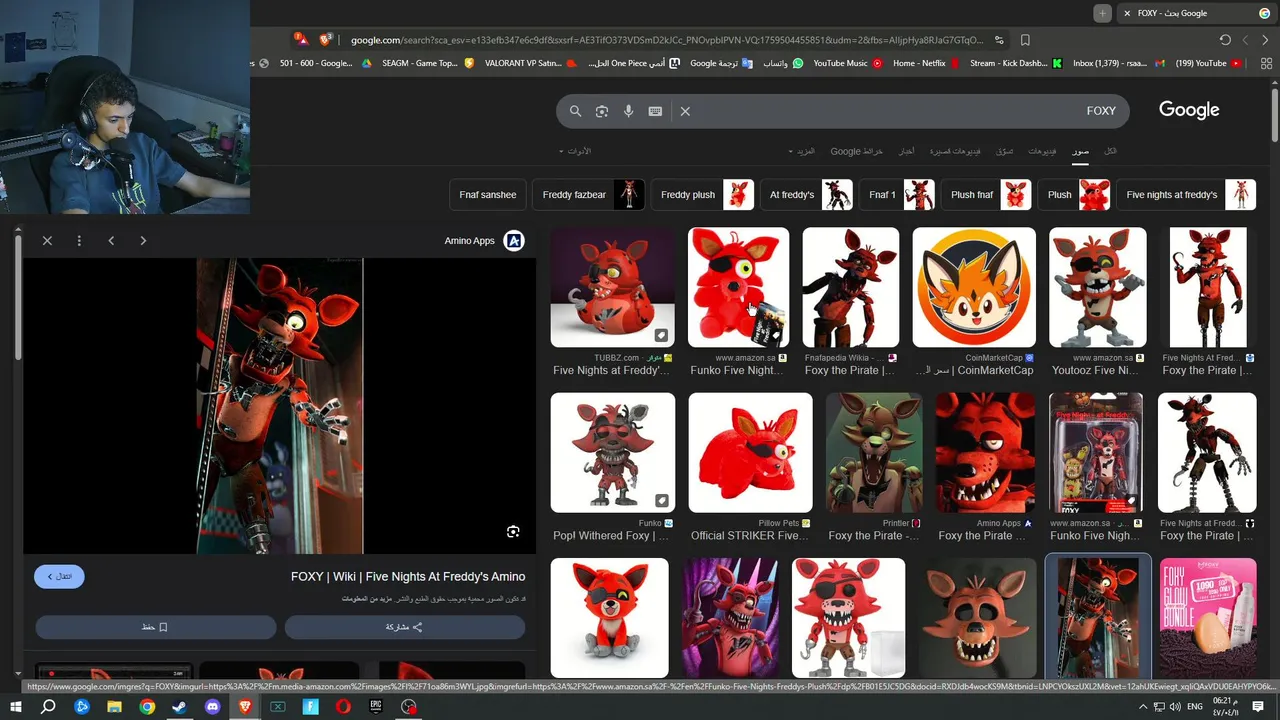
Task: Open the three-dot menu in preview panel
Action: coord(79,241)
